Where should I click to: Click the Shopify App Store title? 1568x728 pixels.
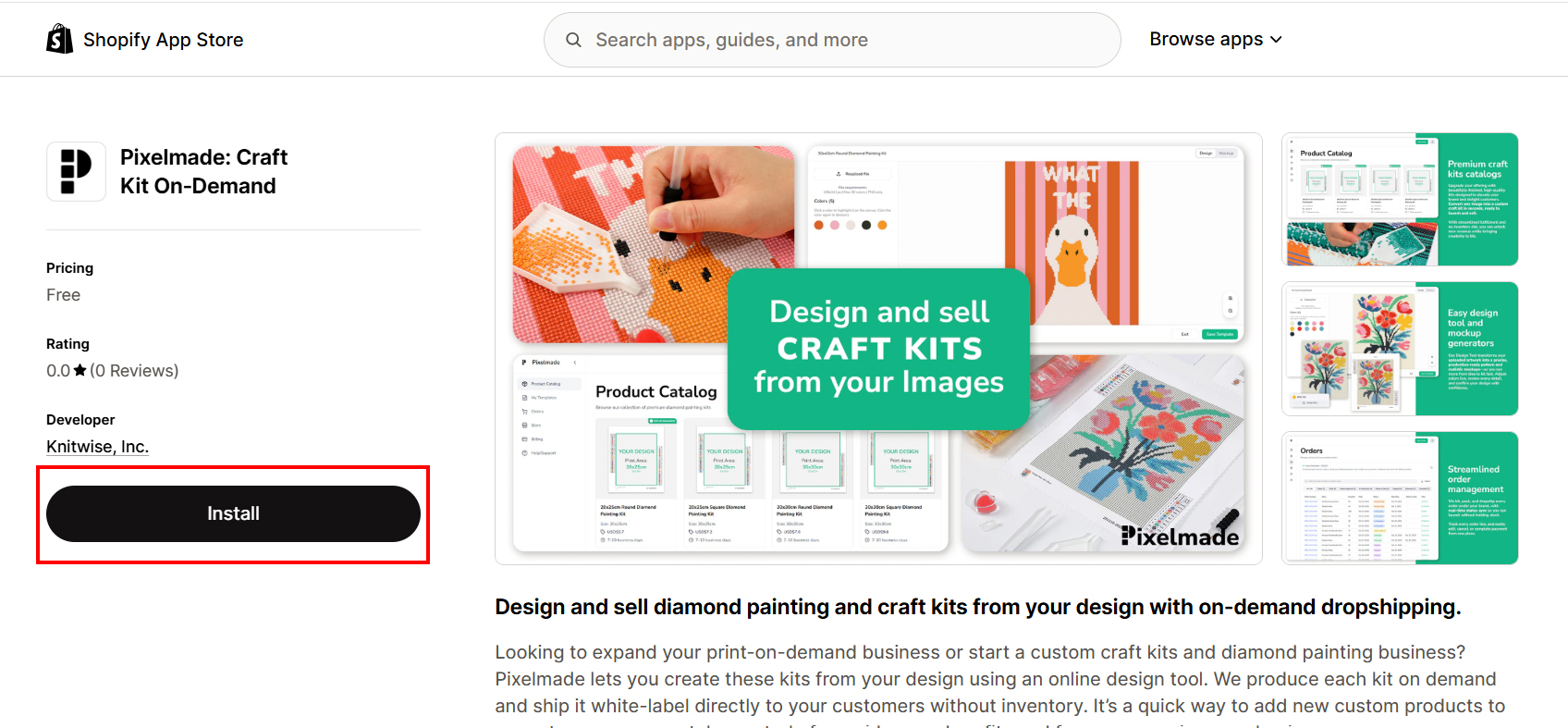164,40
